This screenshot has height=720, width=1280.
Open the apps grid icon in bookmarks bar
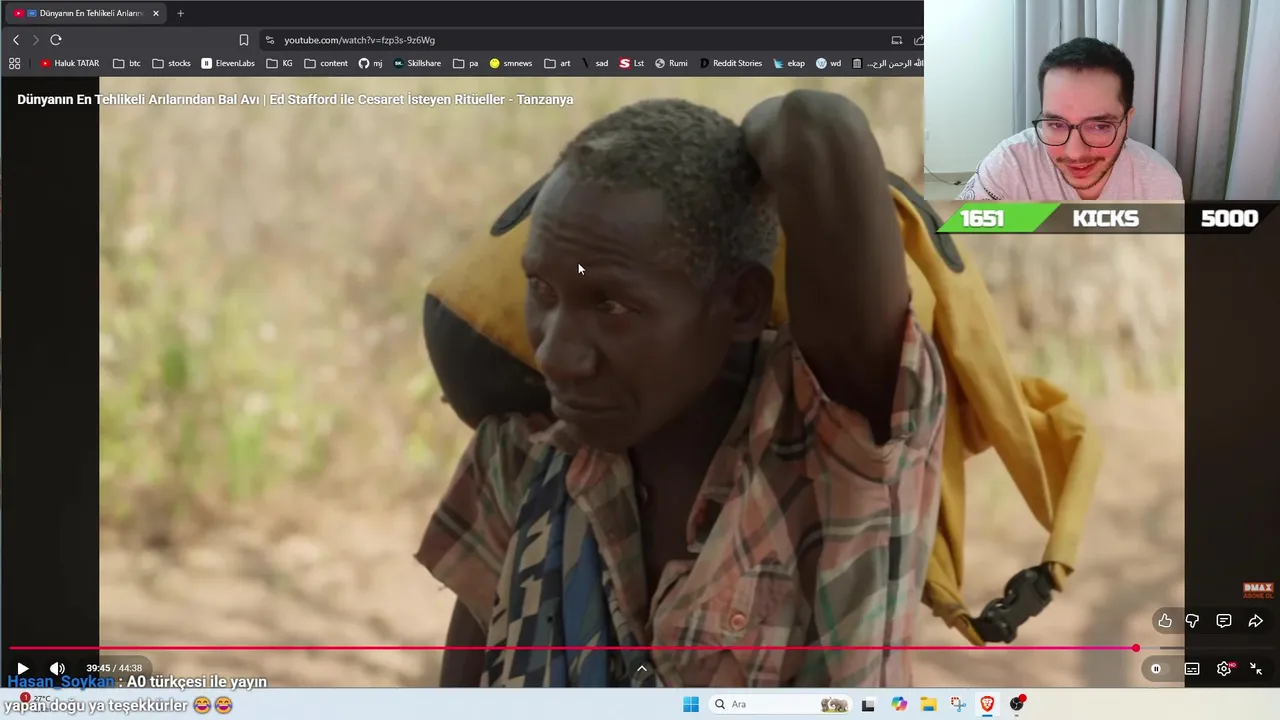click(x=14, y=63)
